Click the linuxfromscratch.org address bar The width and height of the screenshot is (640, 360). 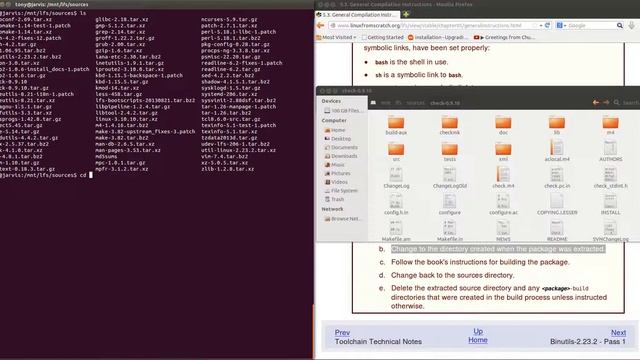pyautogui.click(x=433, y=25)
